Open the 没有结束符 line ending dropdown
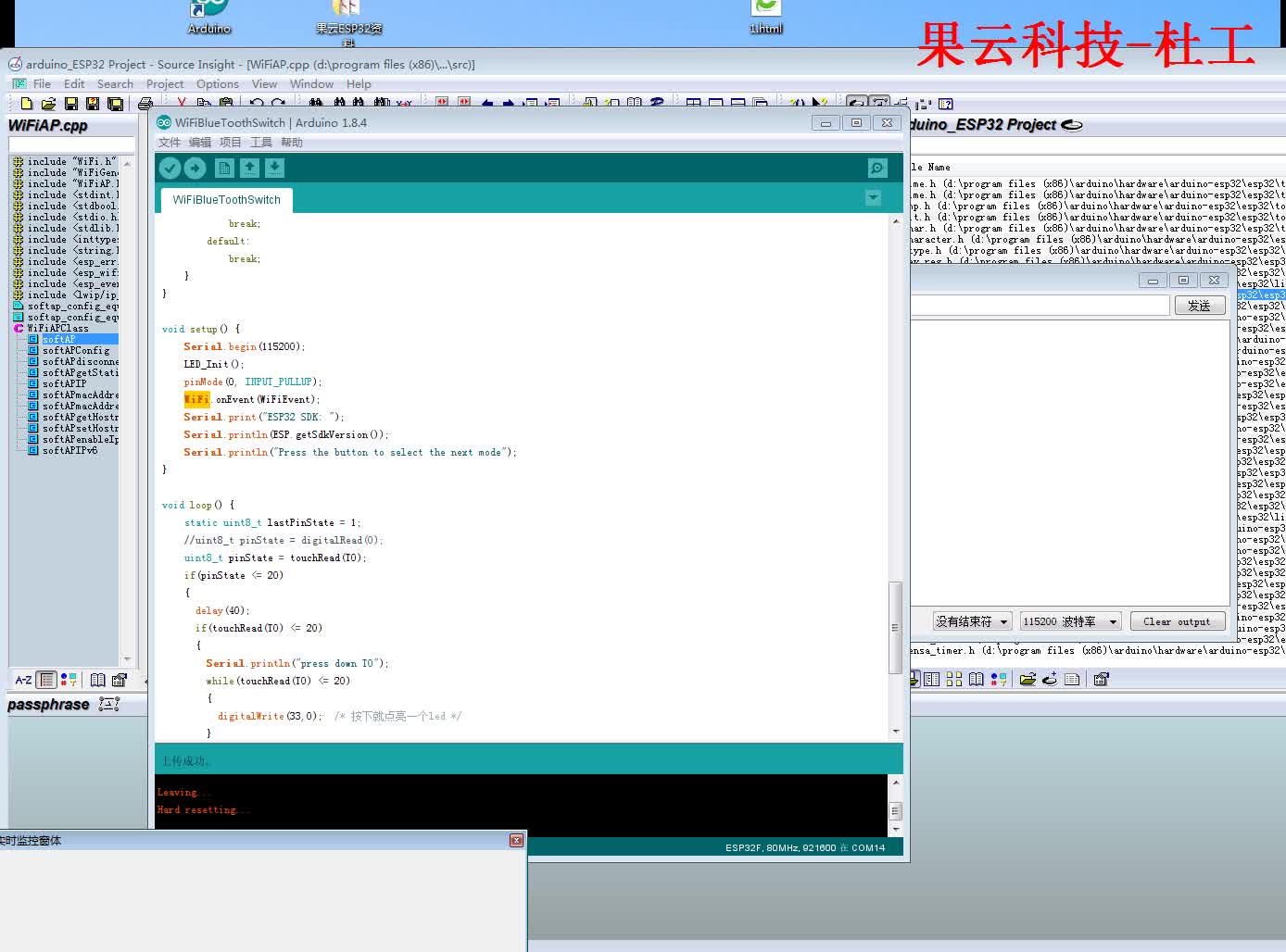Image resolution: width=1286 pixels, height=952 pixels. point(972,621)
